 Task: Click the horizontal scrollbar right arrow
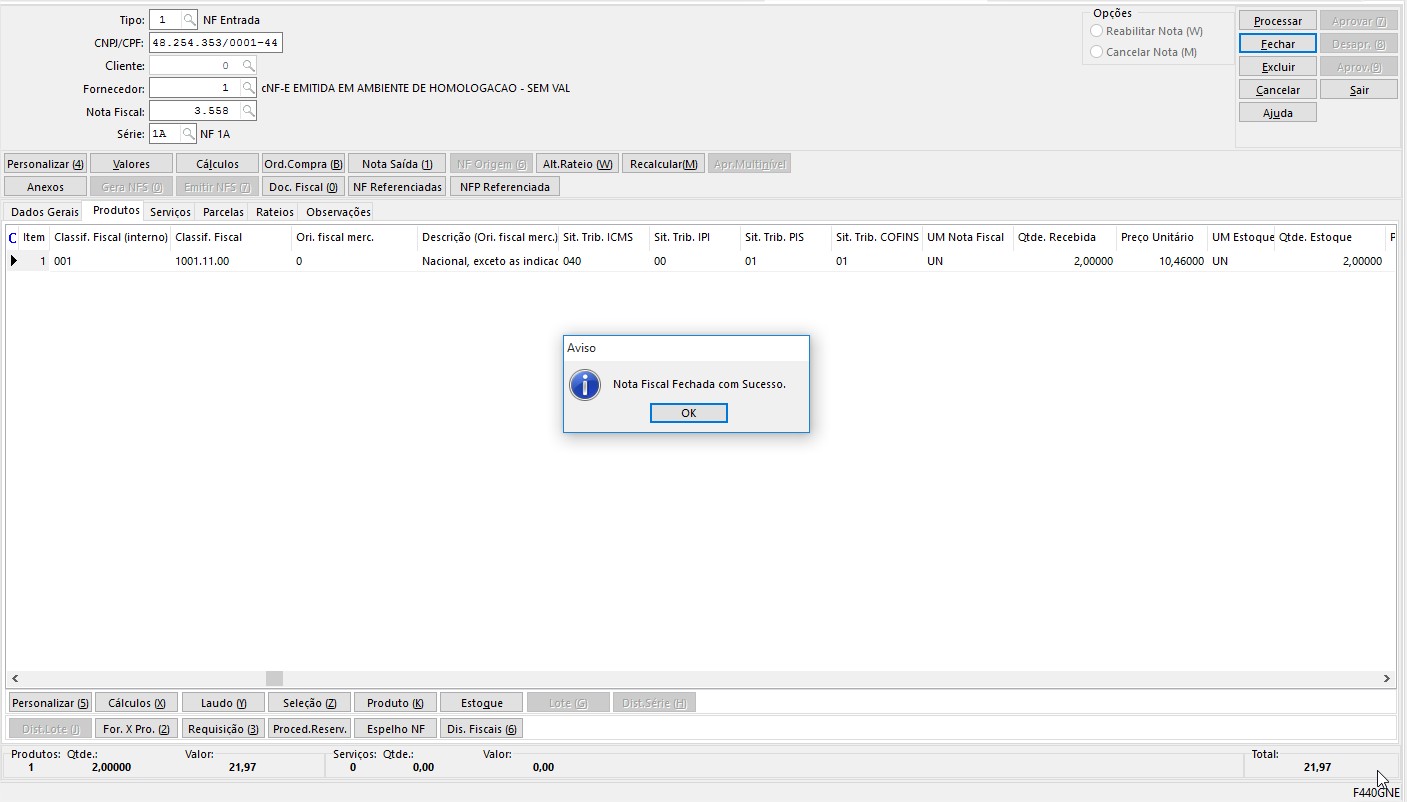[1386, 679]
